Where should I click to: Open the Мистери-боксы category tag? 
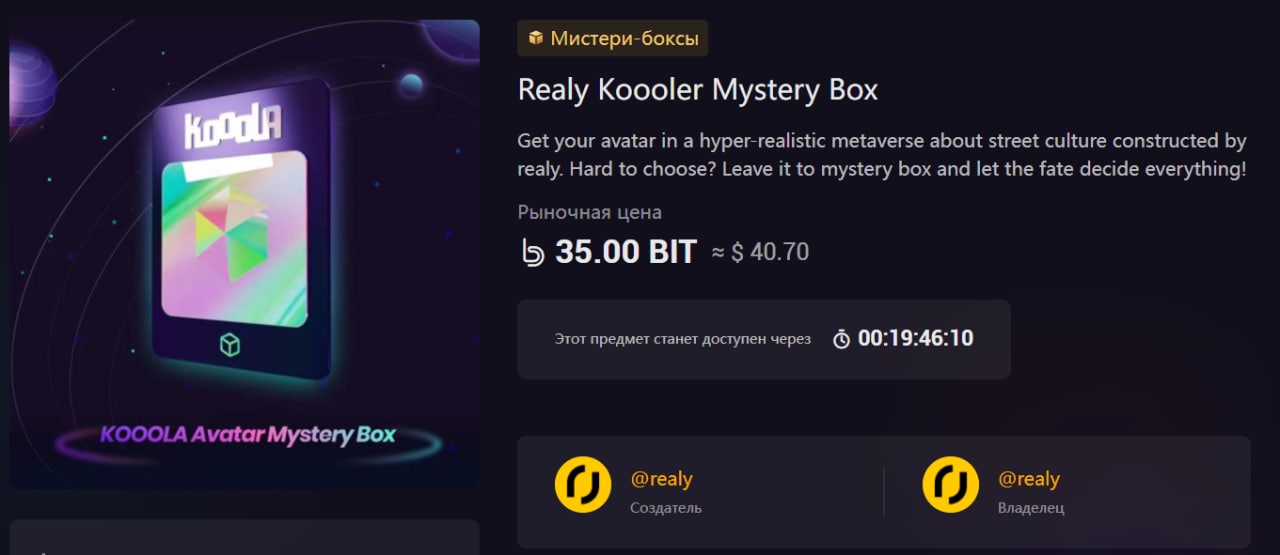pyautogui.click(x=613, y=38)
